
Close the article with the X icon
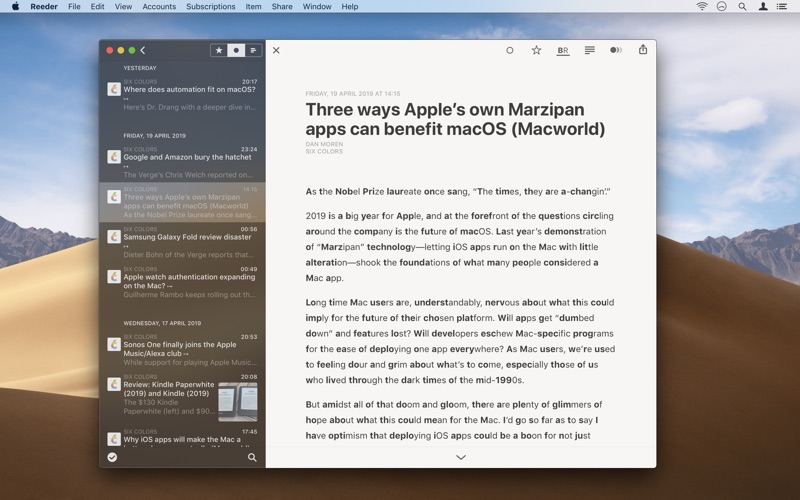point(276,50)
